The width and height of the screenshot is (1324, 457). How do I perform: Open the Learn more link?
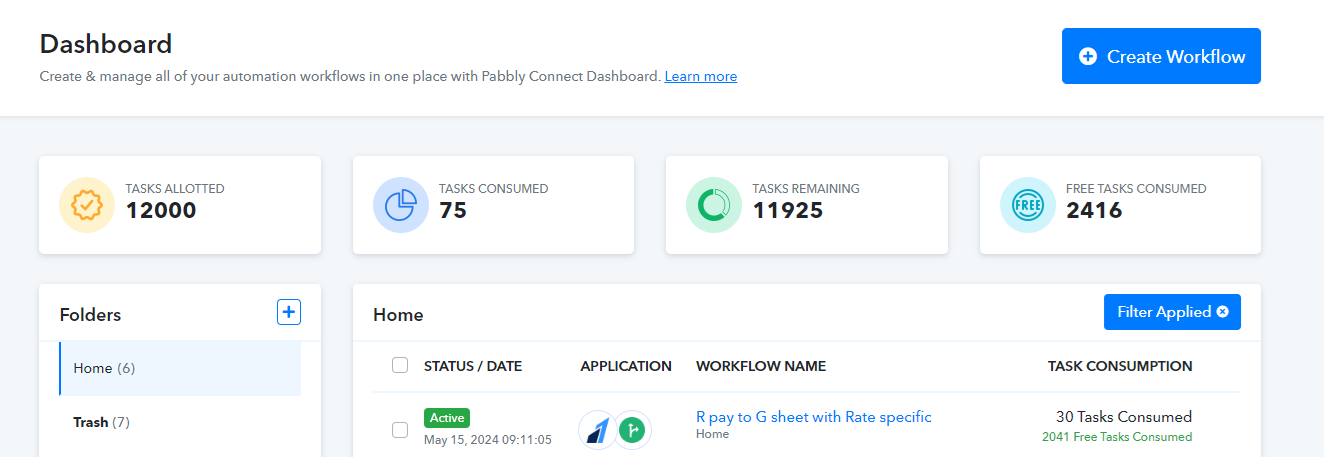click(x=701, y=76)
